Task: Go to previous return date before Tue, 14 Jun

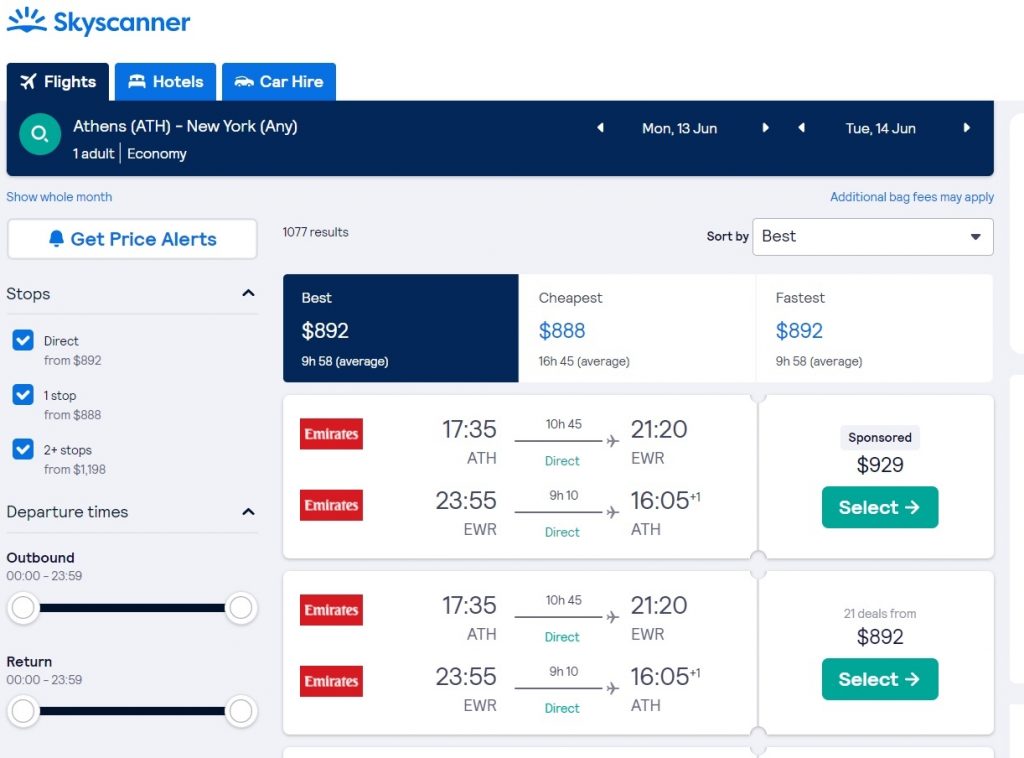Action: (x=801, y=128)
